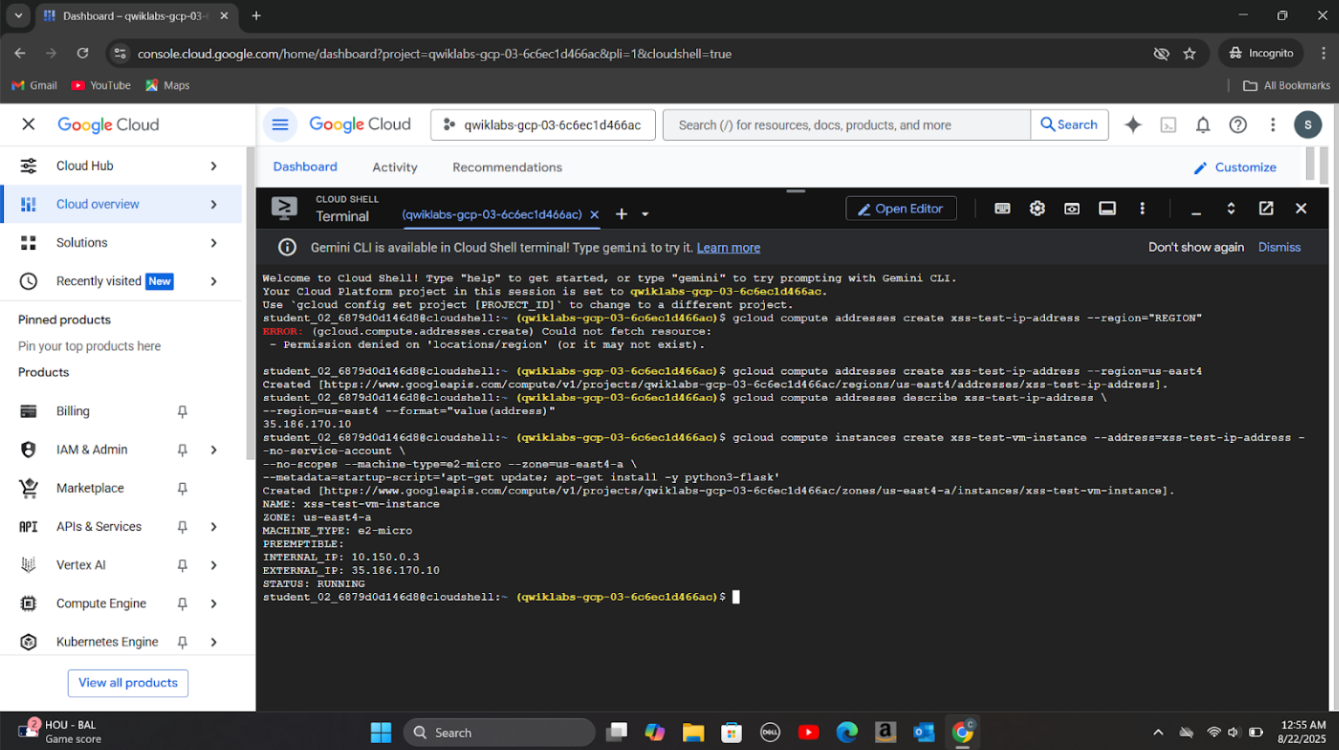Toggle the pin for Compute Engine

click(182, 604)
